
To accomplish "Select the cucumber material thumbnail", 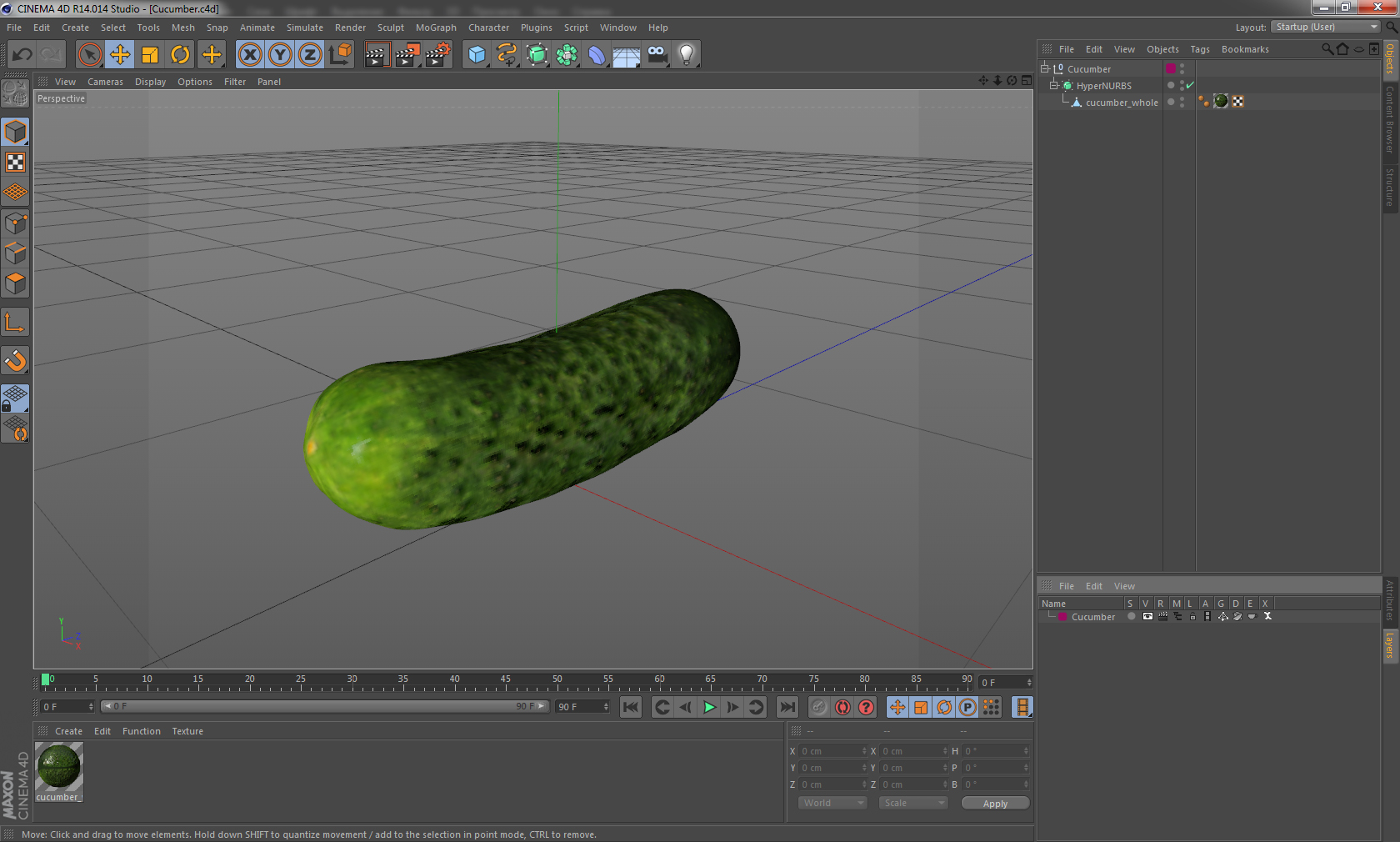I will tap(58, 766).
